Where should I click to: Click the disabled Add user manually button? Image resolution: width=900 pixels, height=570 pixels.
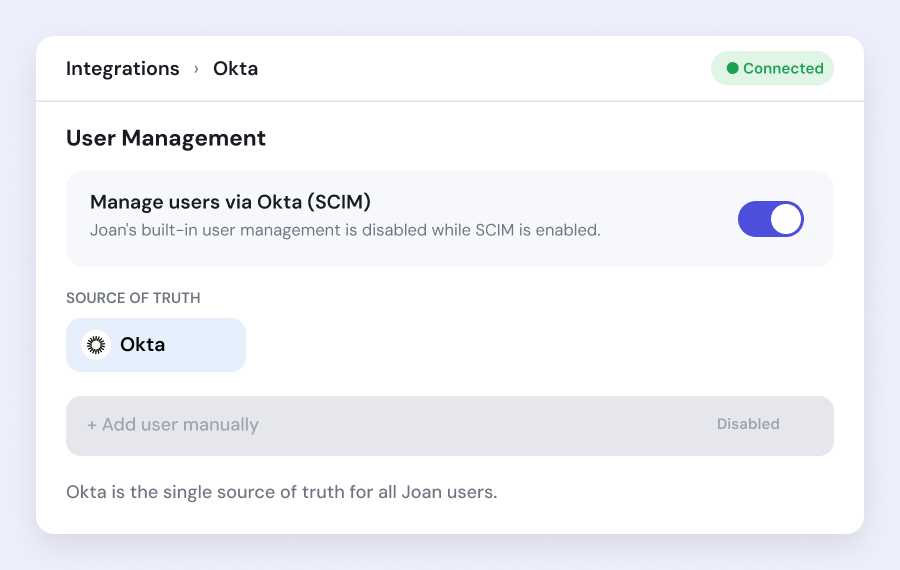click(x=449, y=425)
